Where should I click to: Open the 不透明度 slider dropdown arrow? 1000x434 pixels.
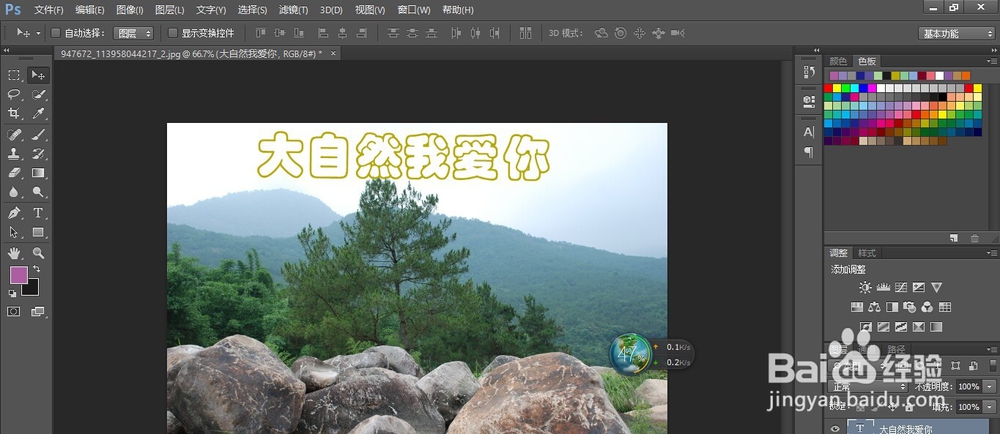coord(989,386)
